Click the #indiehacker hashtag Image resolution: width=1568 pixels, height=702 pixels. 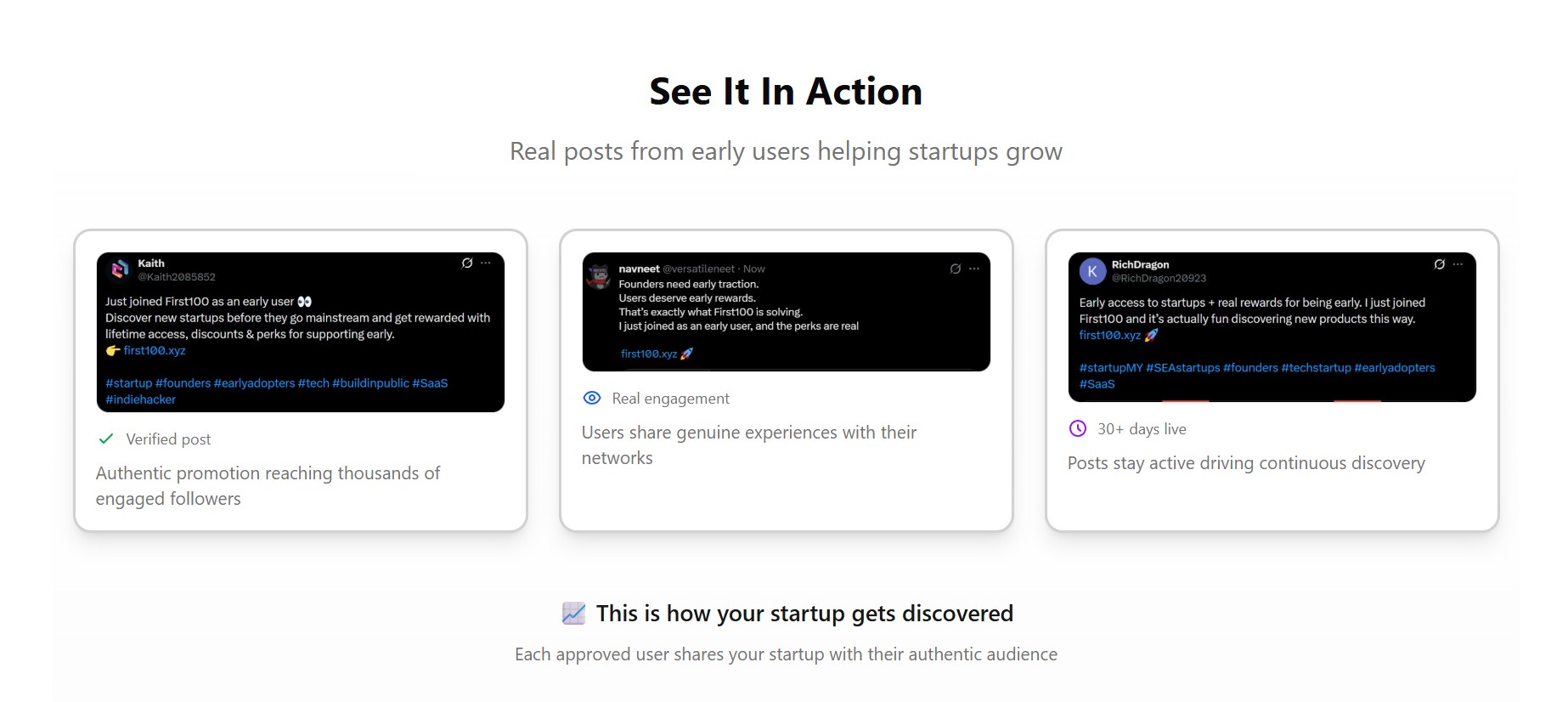[141, 399]
